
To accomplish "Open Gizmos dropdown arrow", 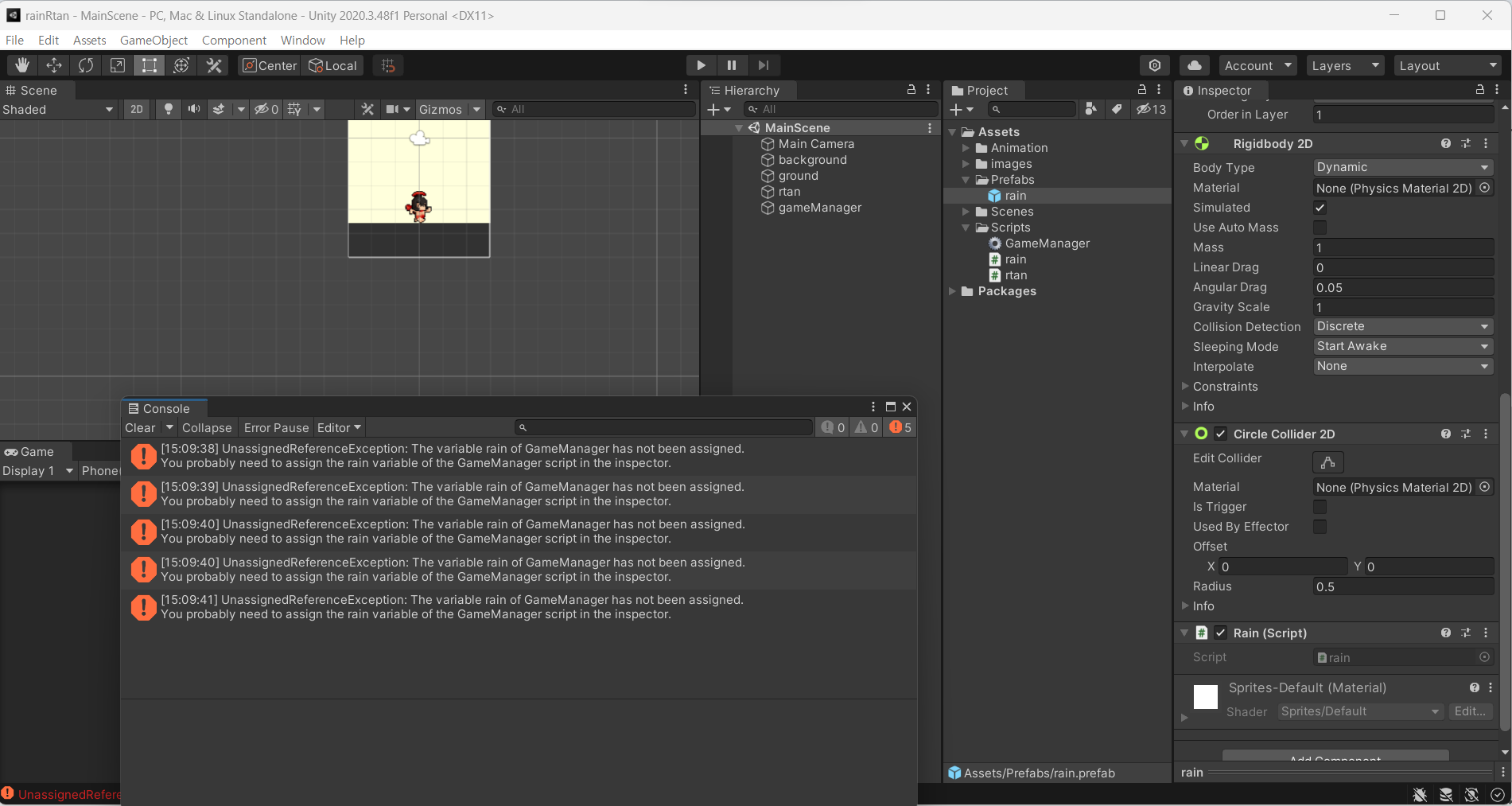I will point(476,109).
